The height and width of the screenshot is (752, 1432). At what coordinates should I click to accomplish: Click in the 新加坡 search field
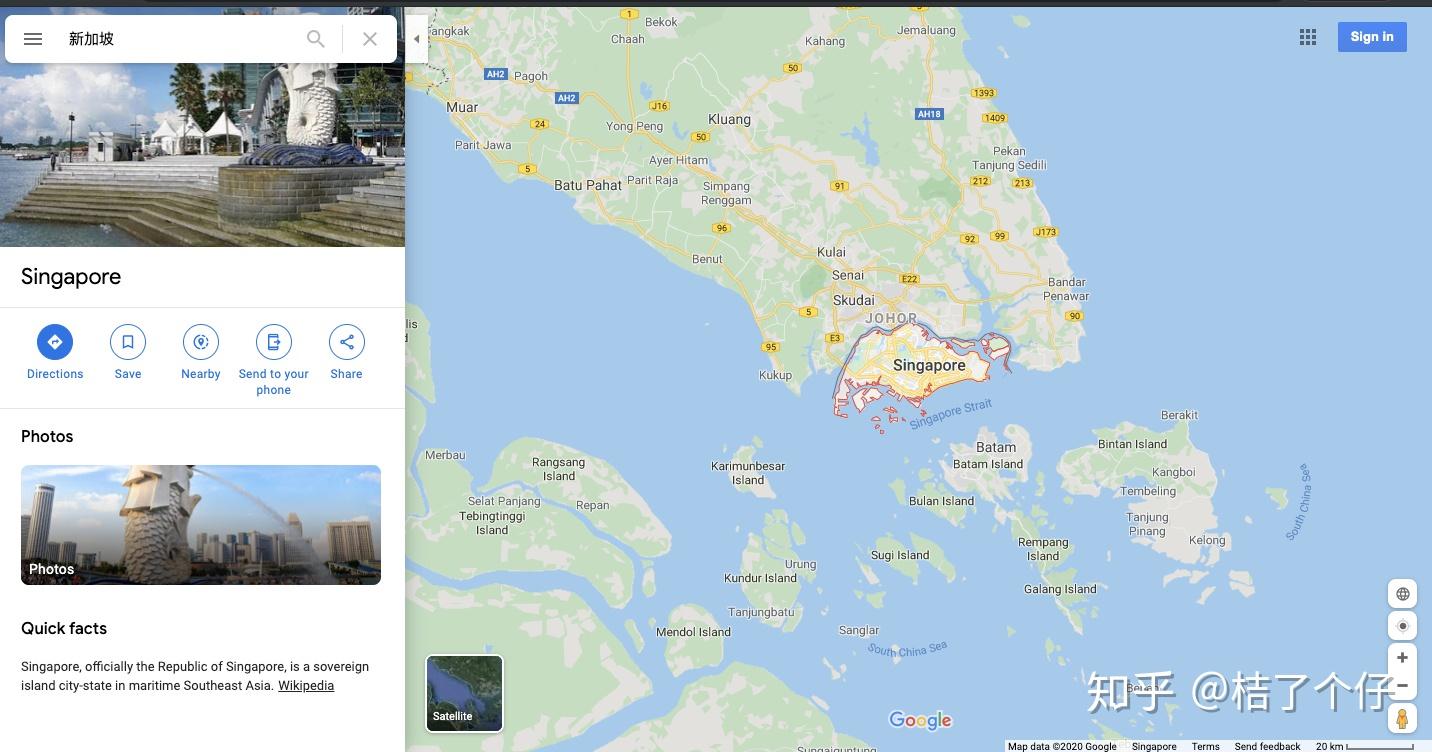point(180,39)
